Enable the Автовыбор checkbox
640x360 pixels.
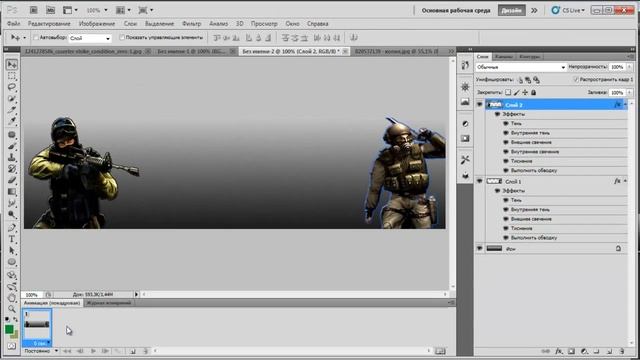(x=36, y=38)
